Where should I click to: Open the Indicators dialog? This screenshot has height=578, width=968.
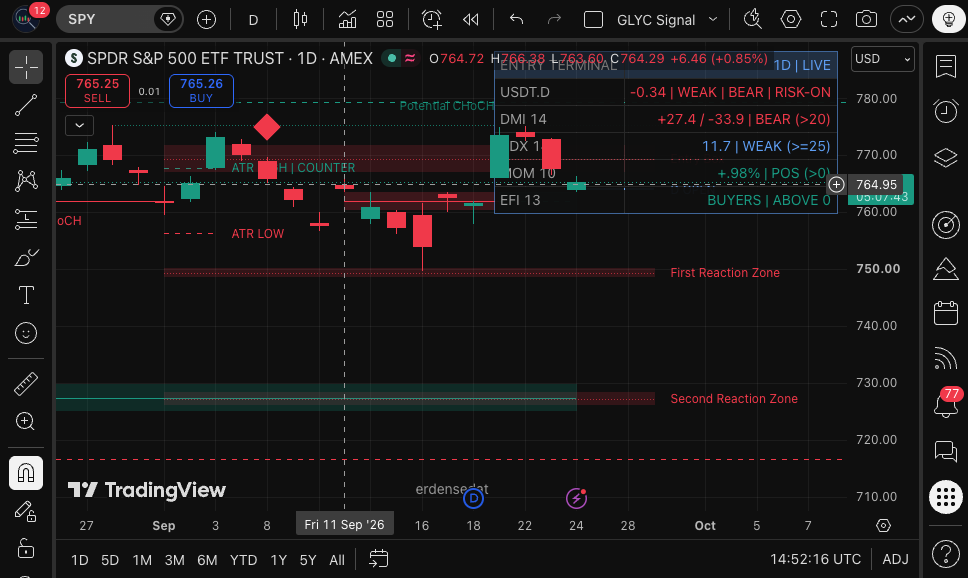pyautogui.click(x=347, y=20)
